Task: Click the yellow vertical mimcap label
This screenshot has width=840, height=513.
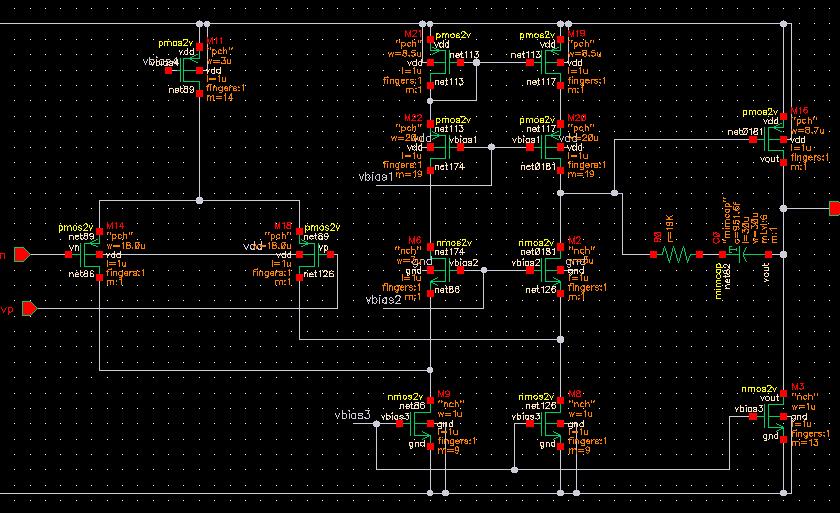Action: tap(718, 281)
